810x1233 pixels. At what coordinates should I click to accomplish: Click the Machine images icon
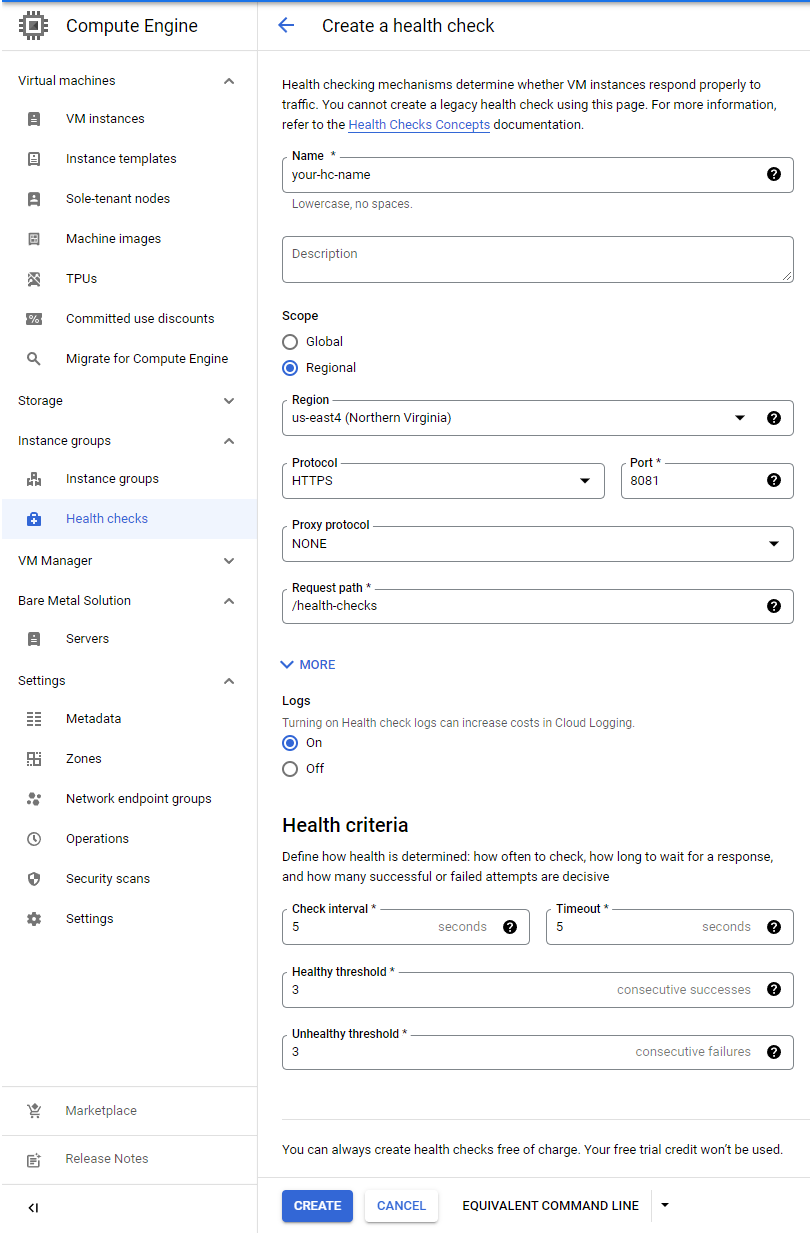(34, 239)
